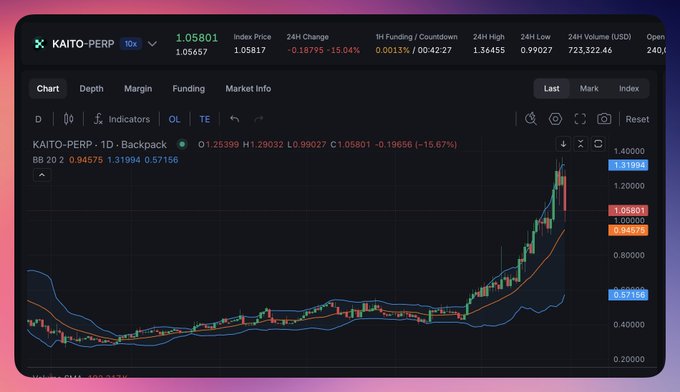680x392 pixels.
Task: Click the 0.0013% funding rate value
Action: point(392,50)
